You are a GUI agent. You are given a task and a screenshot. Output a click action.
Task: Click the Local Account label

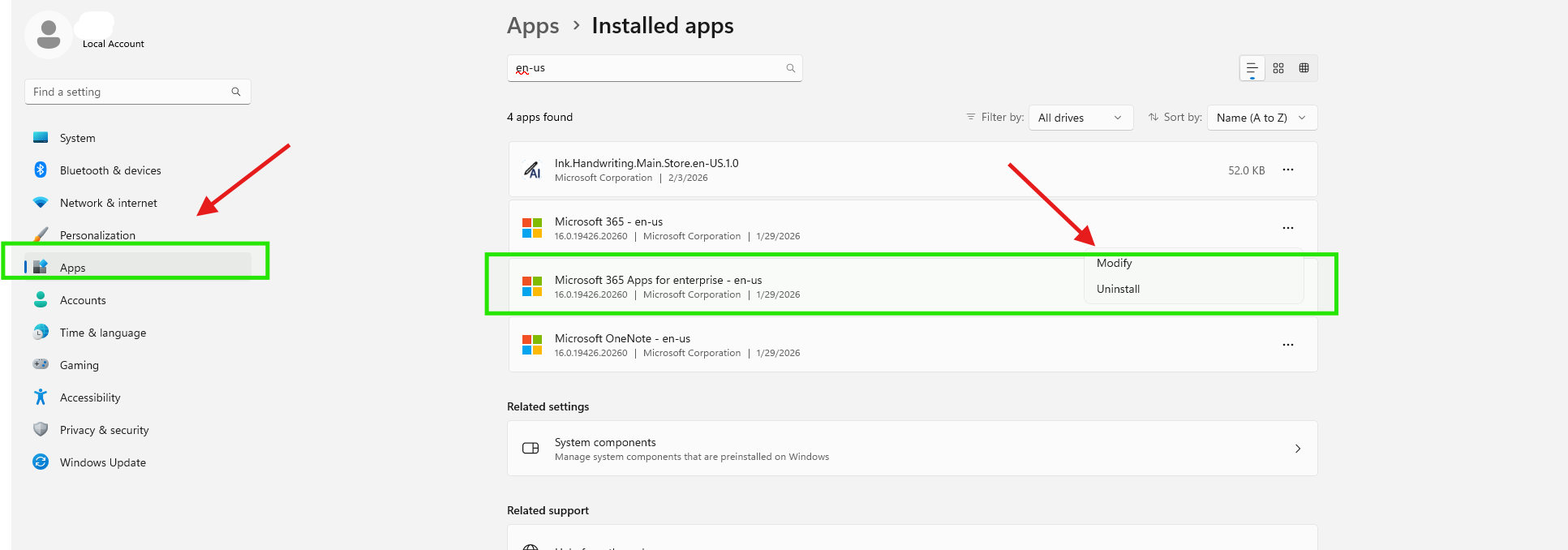coord(114,44)
